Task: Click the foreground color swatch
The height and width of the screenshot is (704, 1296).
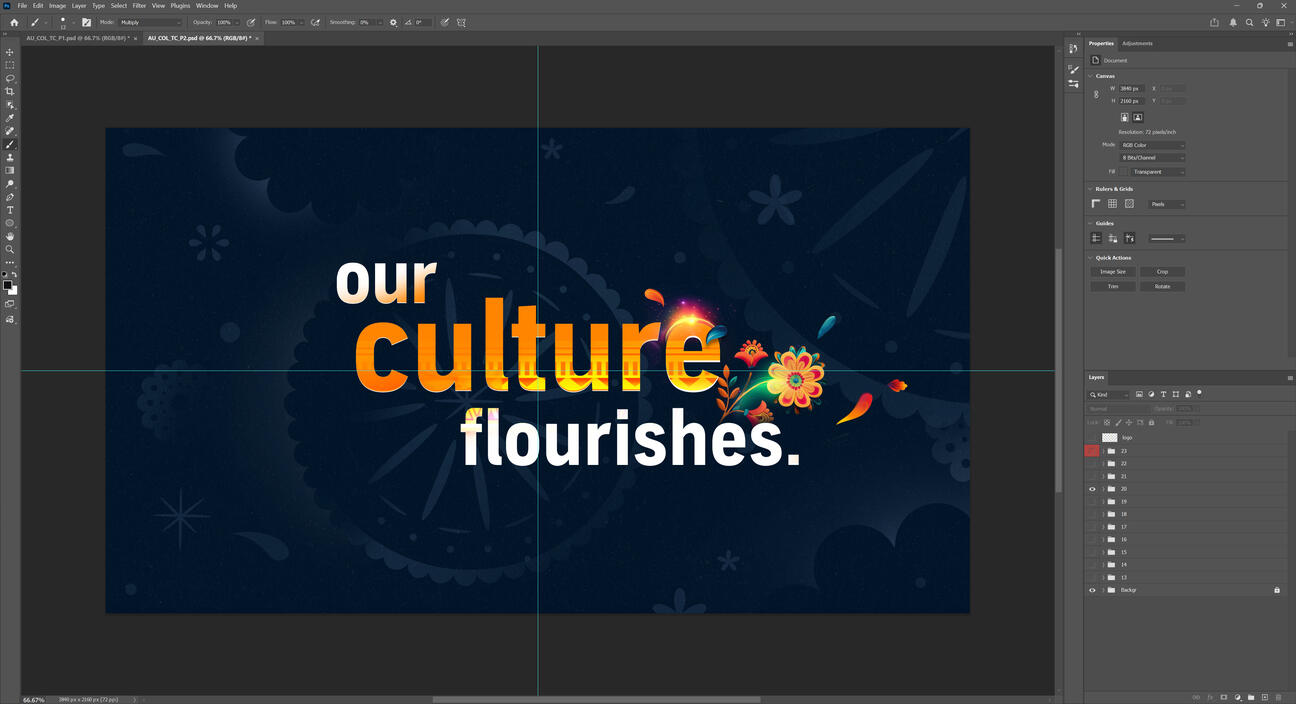Action: (7, 285)
